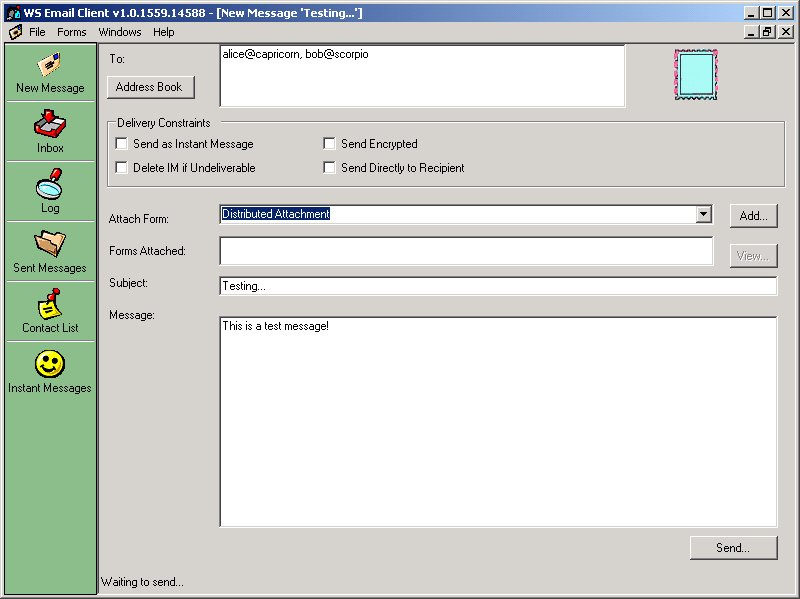Open Instant Messages smiley icon
Viewport: 800px width, 599px height.
tap(50, 366)
